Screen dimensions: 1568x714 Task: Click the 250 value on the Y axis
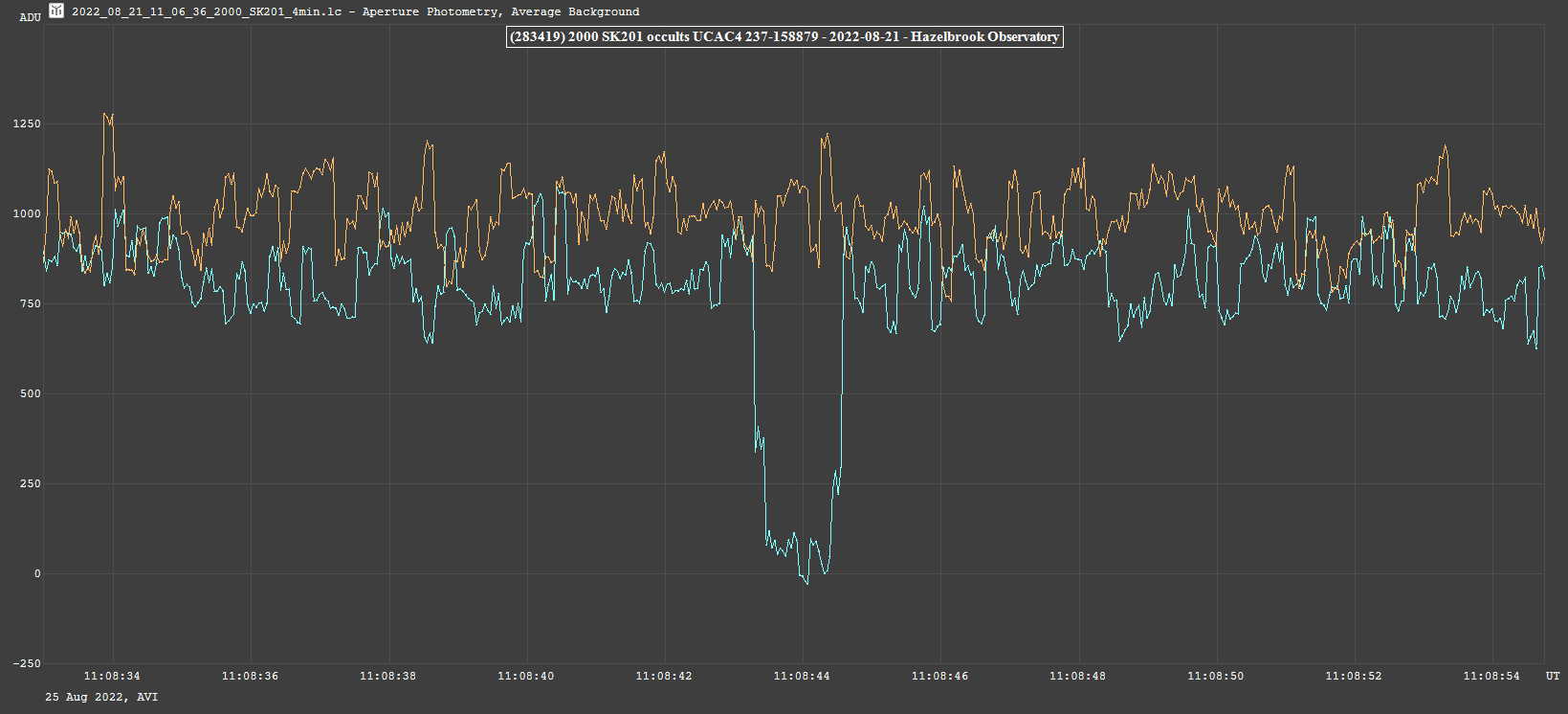tap(31, 484)
